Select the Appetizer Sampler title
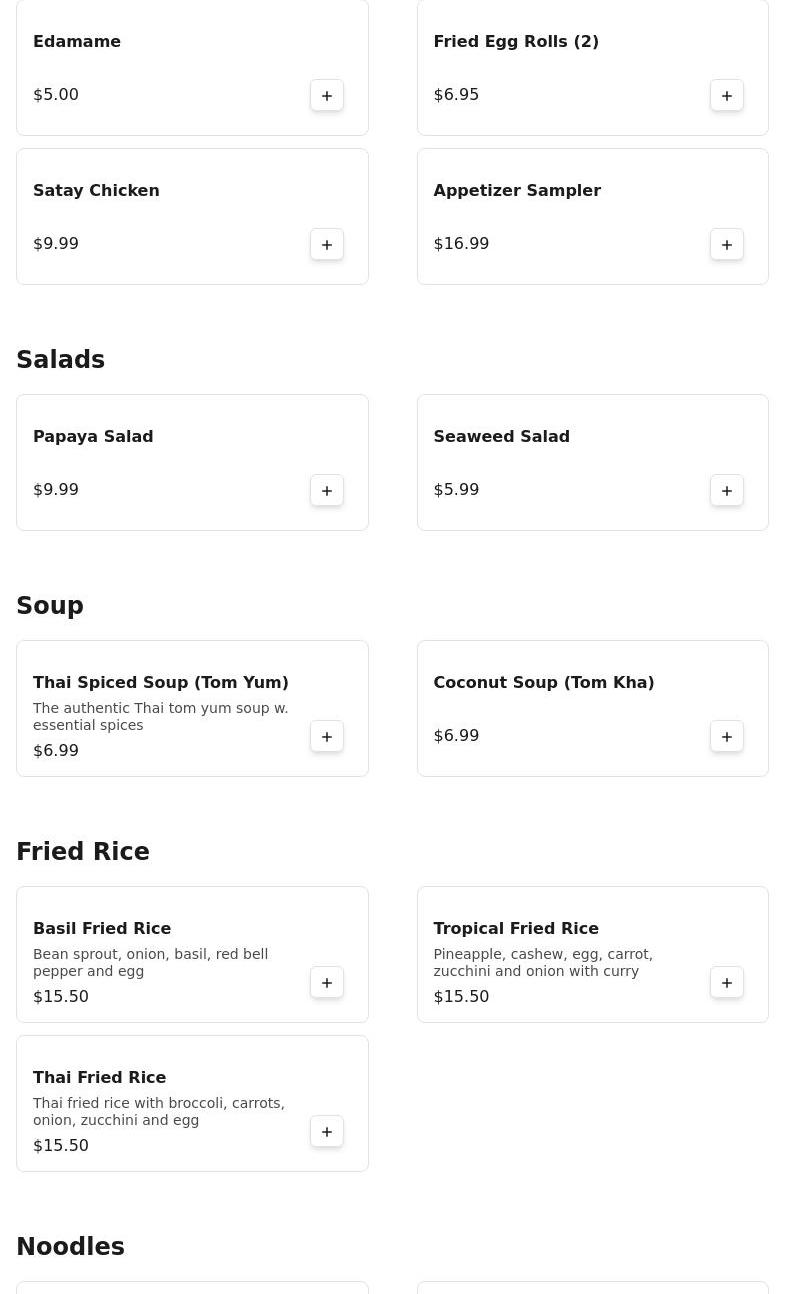 (x=516, y=190)
